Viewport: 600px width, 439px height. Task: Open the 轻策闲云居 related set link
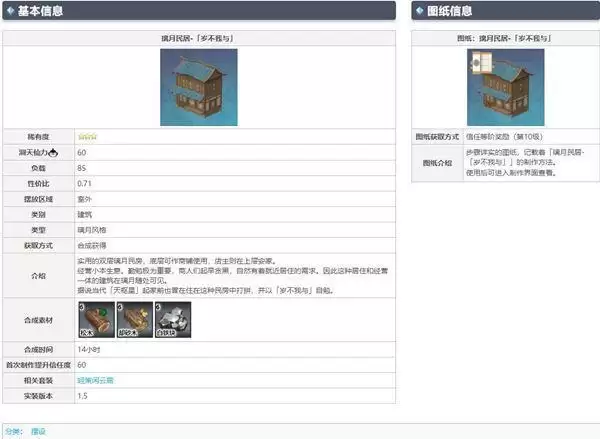coord(95,381)
